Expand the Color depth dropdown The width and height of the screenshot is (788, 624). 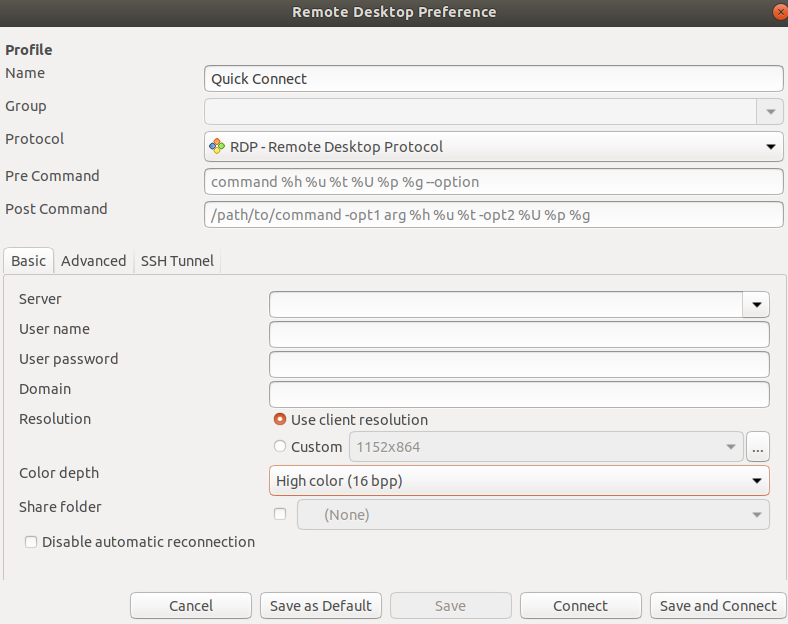tap(756, 481)
